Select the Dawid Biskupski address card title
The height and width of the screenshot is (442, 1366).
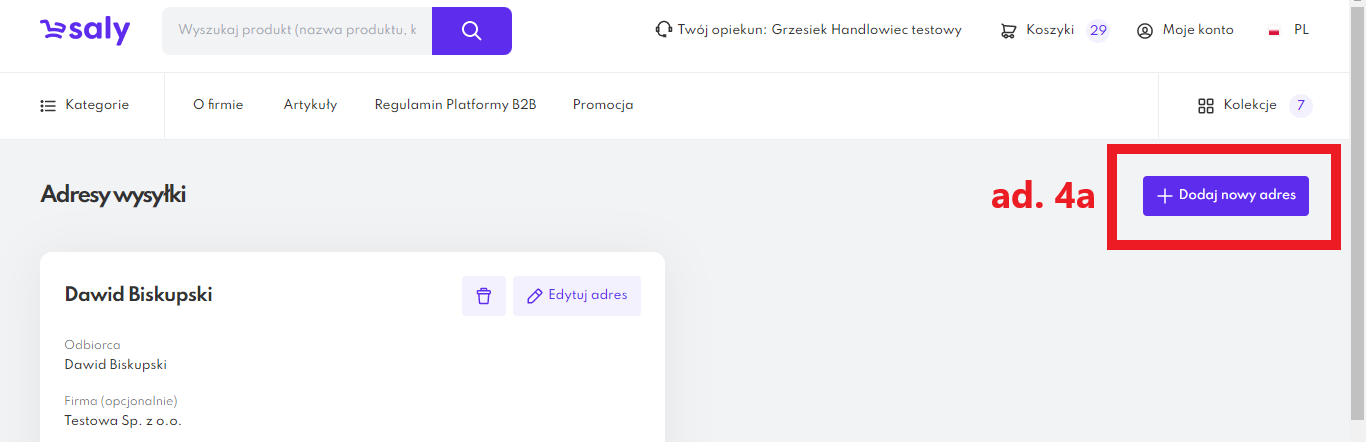138,294
